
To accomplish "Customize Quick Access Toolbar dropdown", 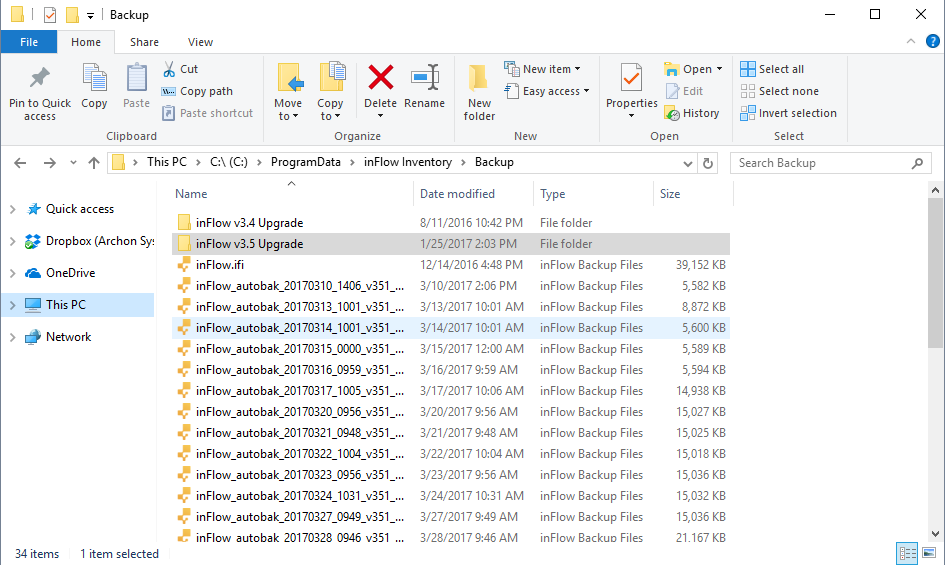I will [90, 16].
